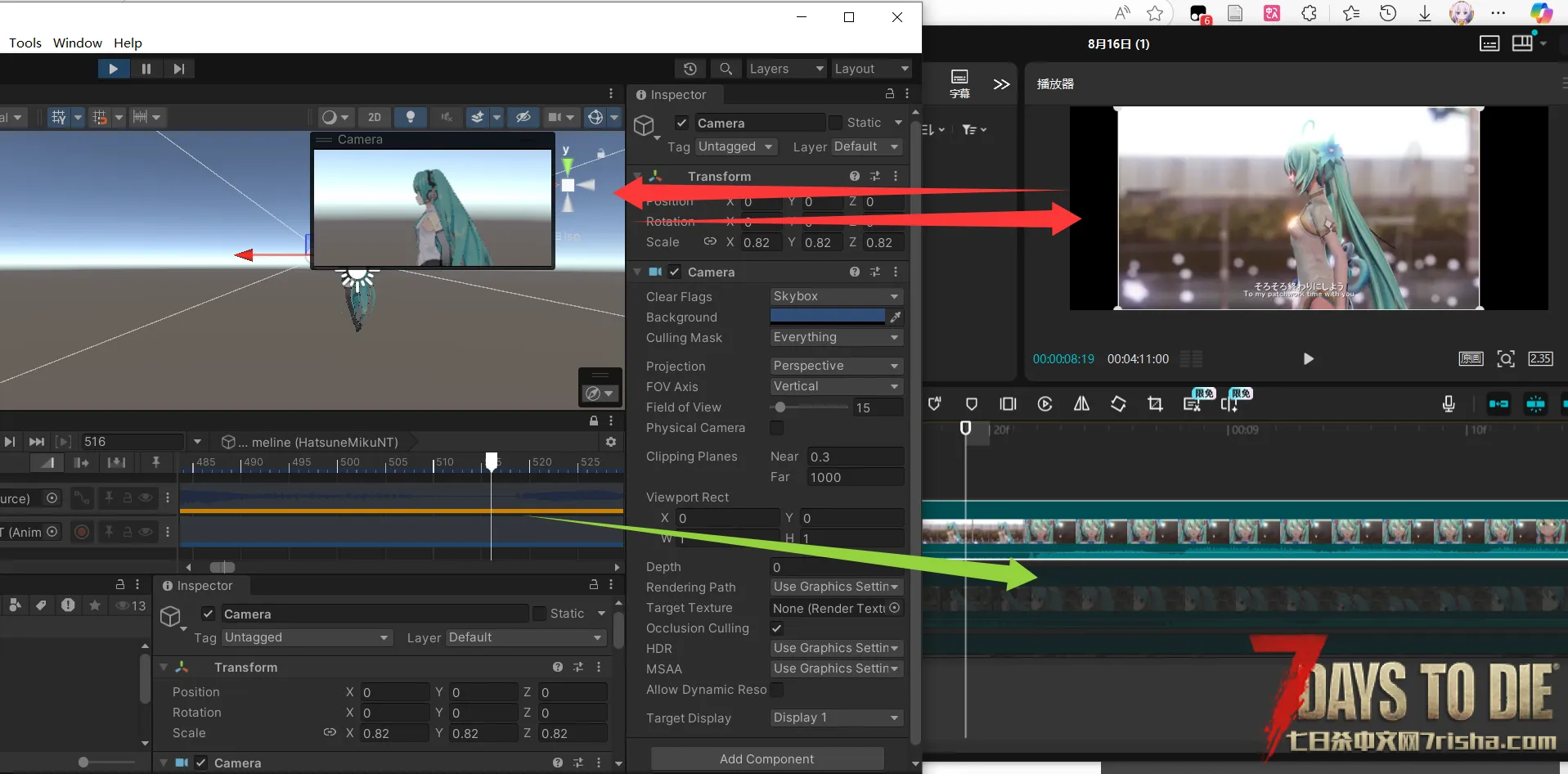Toggle the Occlusion Culling checkbox

pyautogui.click(x=776, y=628)
